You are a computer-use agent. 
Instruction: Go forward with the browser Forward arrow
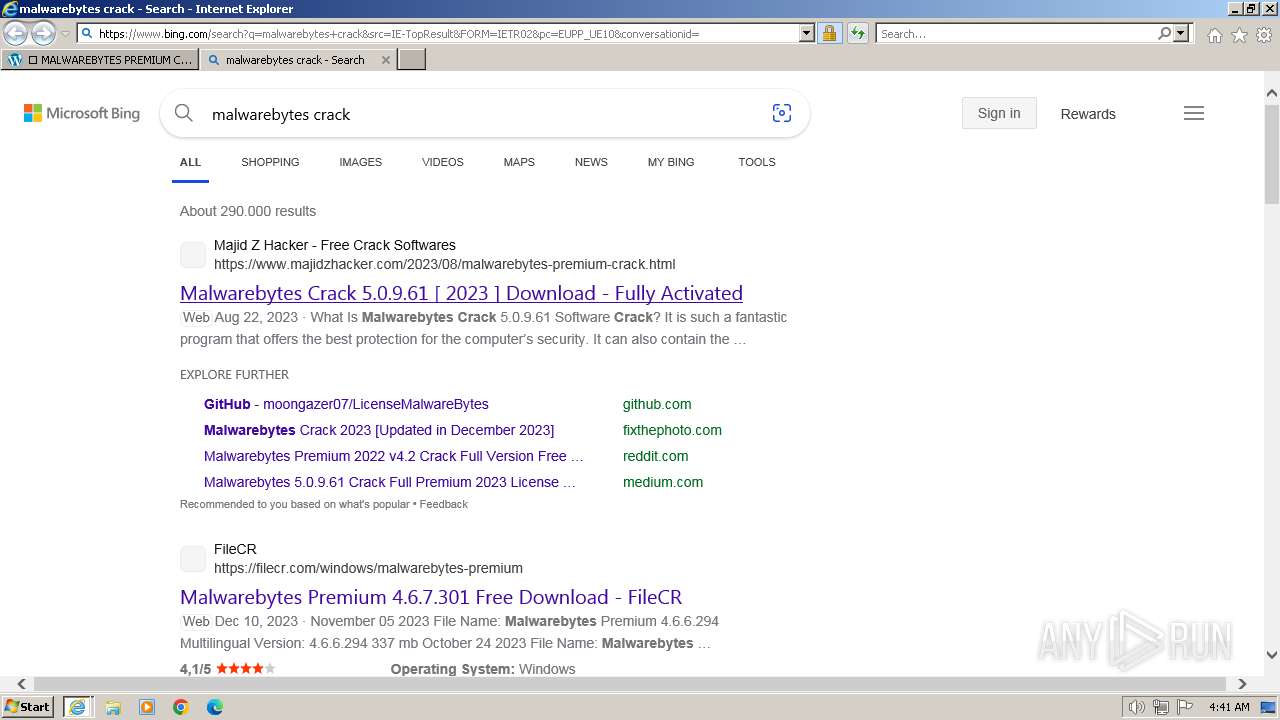(x=43, y=34)
